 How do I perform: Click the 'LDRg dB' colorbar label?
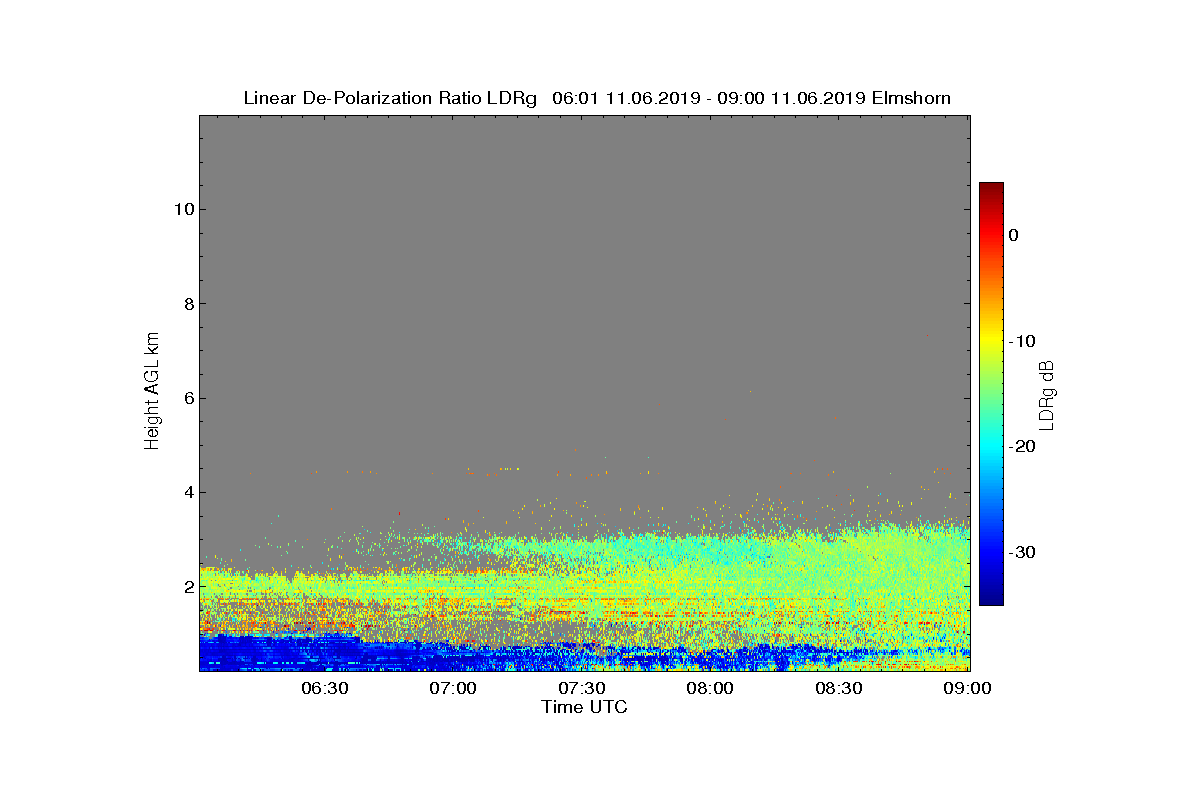tap(1047, 395)
